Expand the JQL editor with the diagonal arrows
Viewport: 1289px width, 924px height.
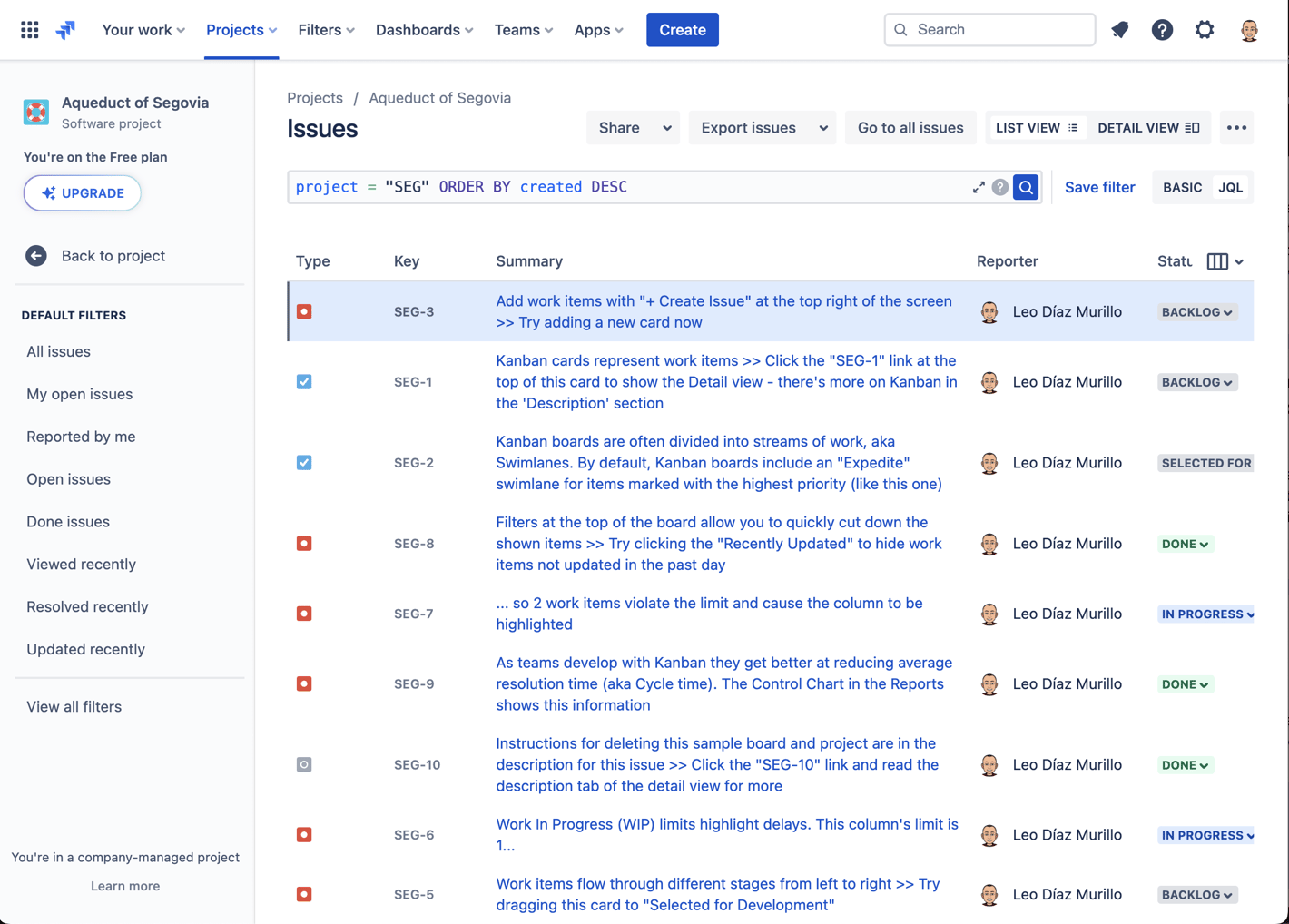click(979, 187)
